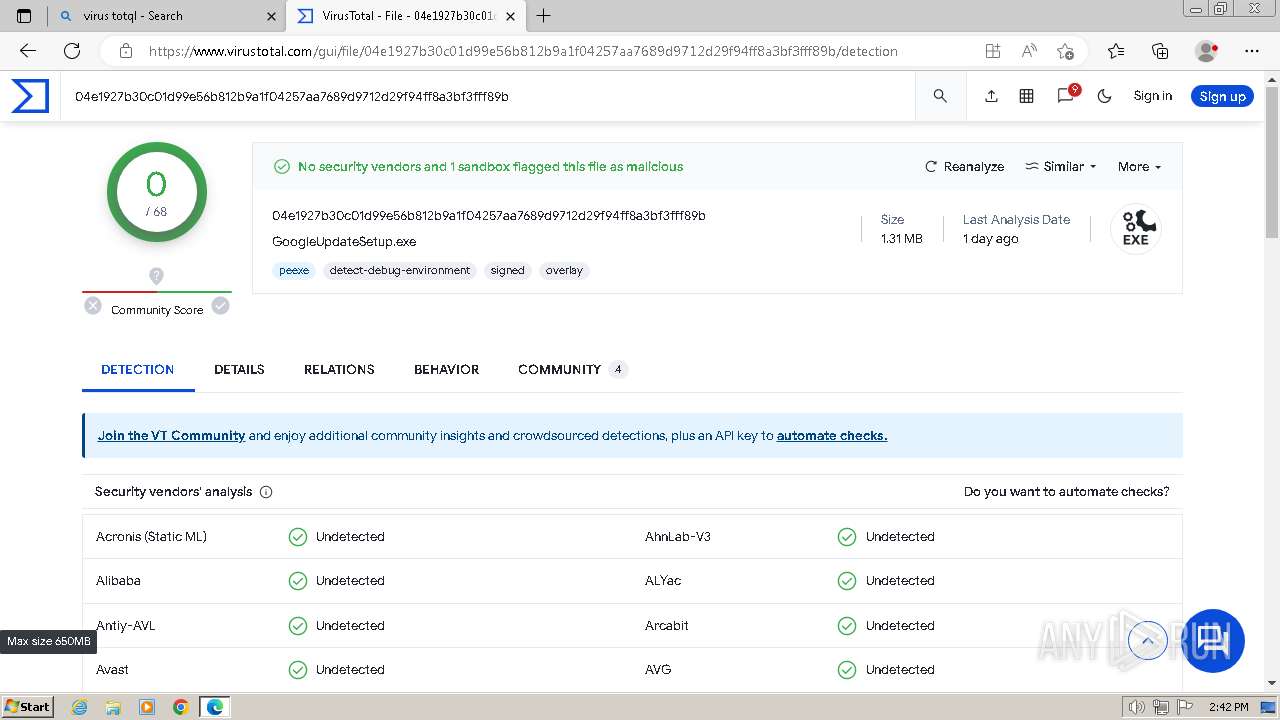
Task: Switch to the RELATIONS tab
Action: (339, 369)
